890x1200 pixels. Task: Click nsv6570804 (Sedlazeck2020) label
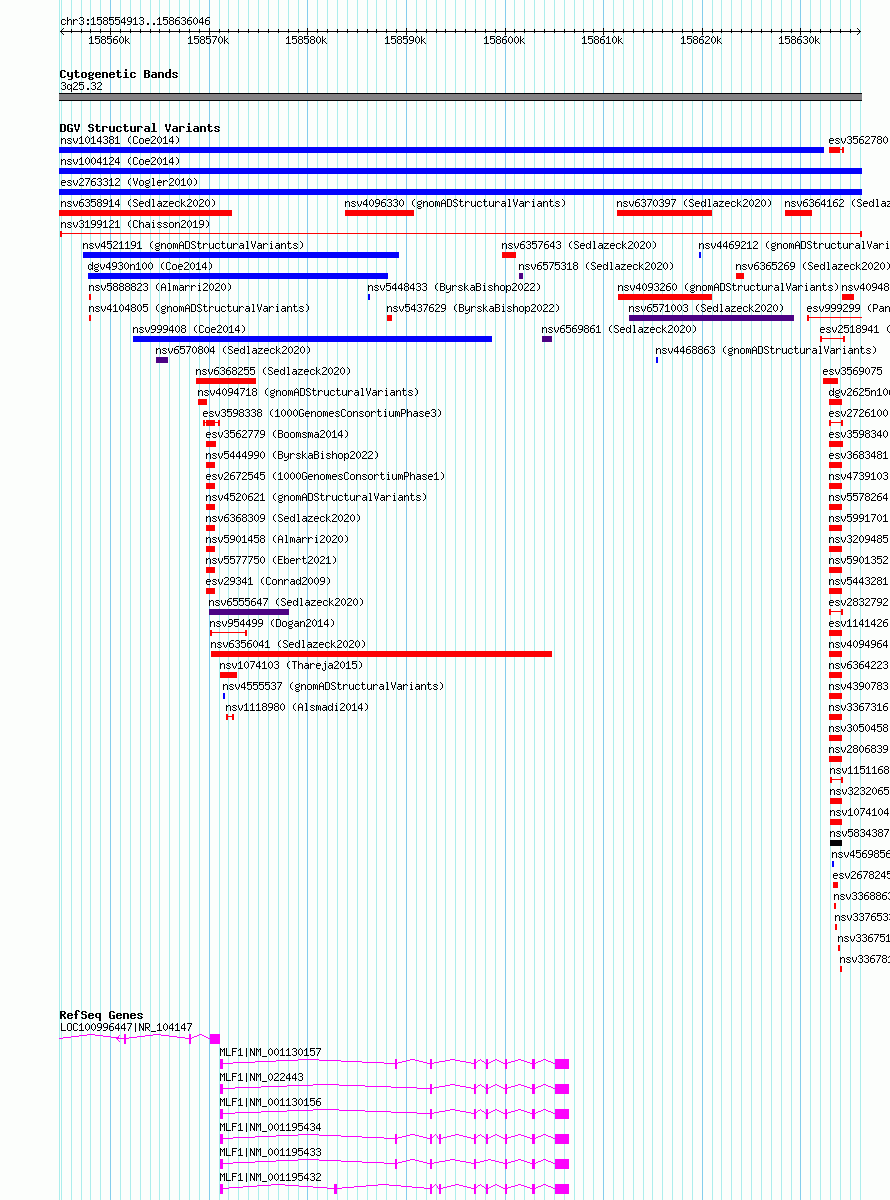tap(233, 350)
